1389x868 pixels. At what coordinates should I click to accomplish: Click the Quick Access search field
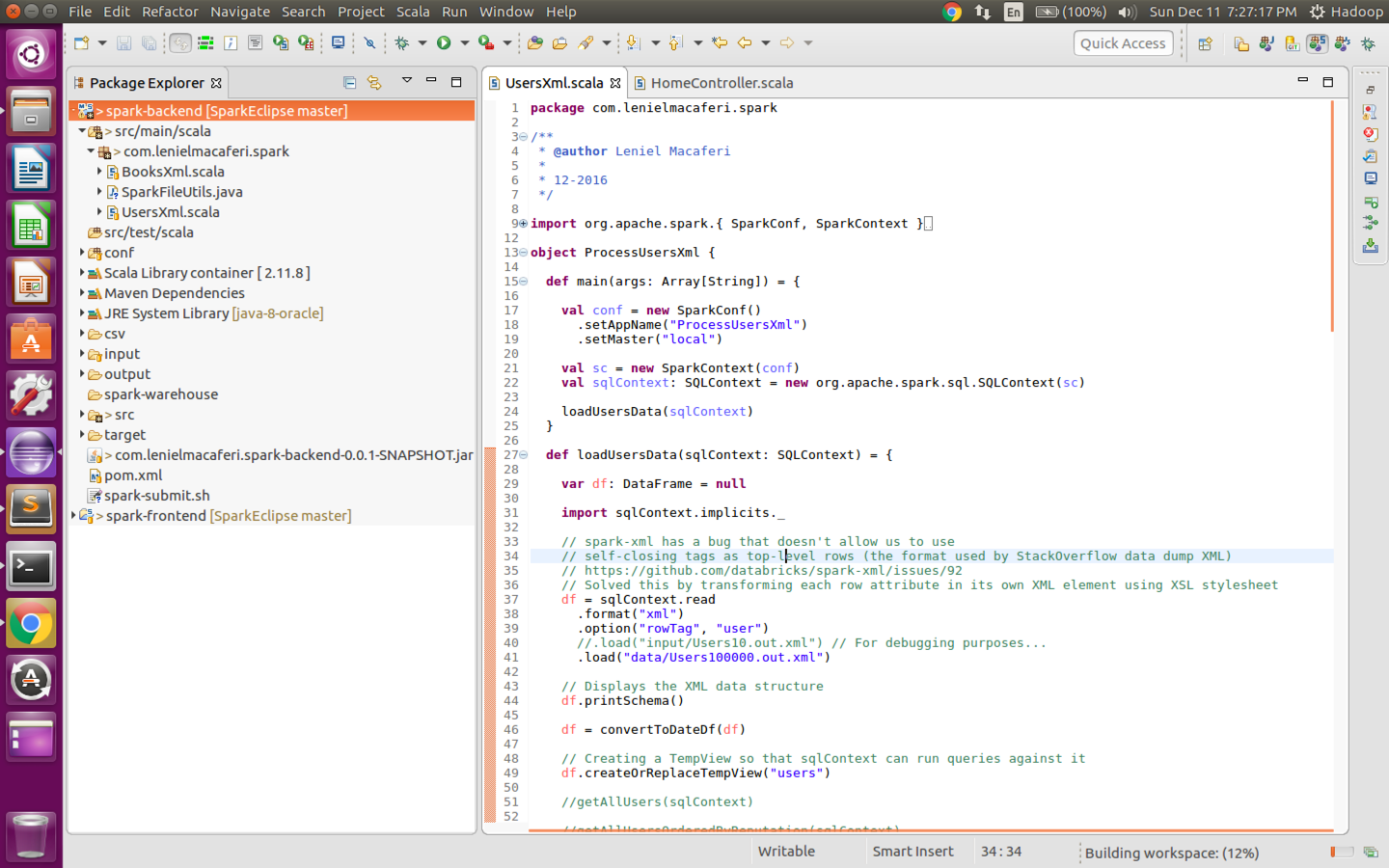pyautogui.click(x=1123, y=43)
